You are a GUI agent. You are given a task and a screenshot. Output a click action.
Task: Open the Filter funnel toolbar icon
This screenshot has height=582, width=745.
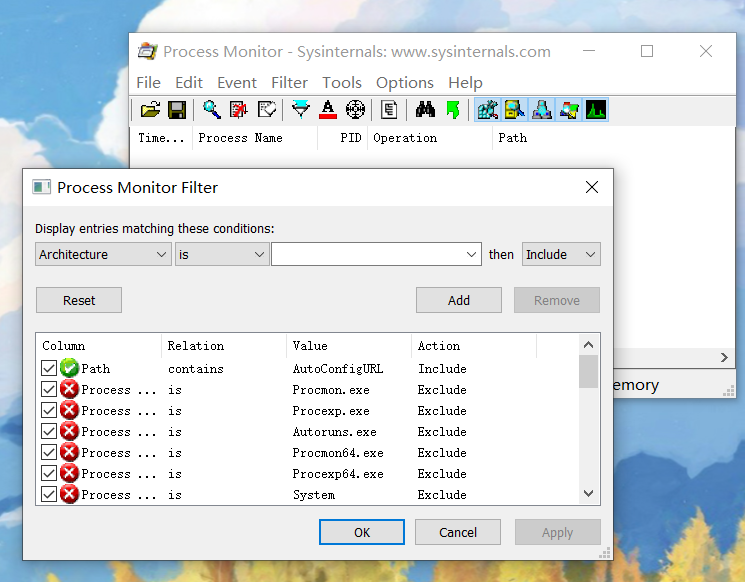[x=301, y=110]
